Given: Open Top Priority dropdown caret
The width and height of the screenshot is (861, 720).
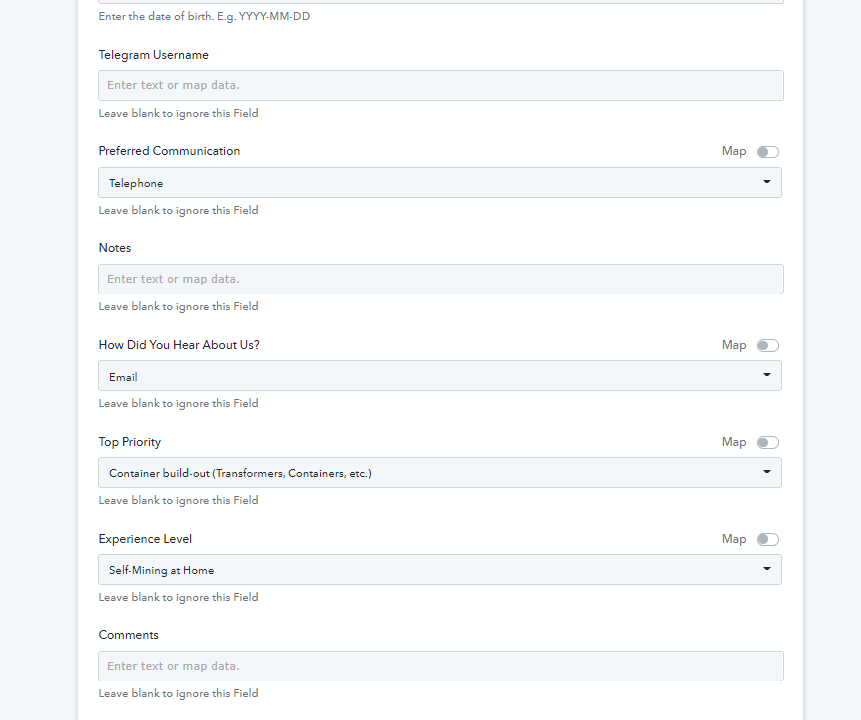Looking at the screenshot, I should 767,472.
